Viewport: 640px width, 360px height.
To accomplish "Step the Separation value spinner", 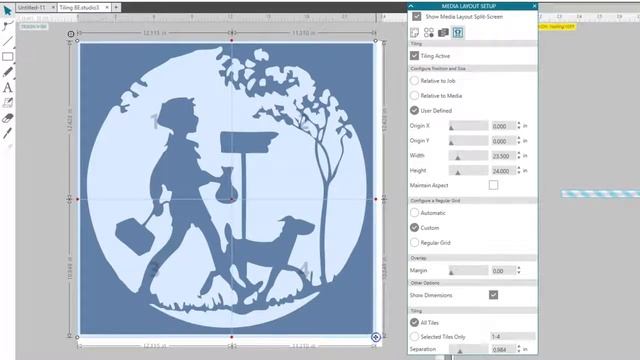I will 519,349.
